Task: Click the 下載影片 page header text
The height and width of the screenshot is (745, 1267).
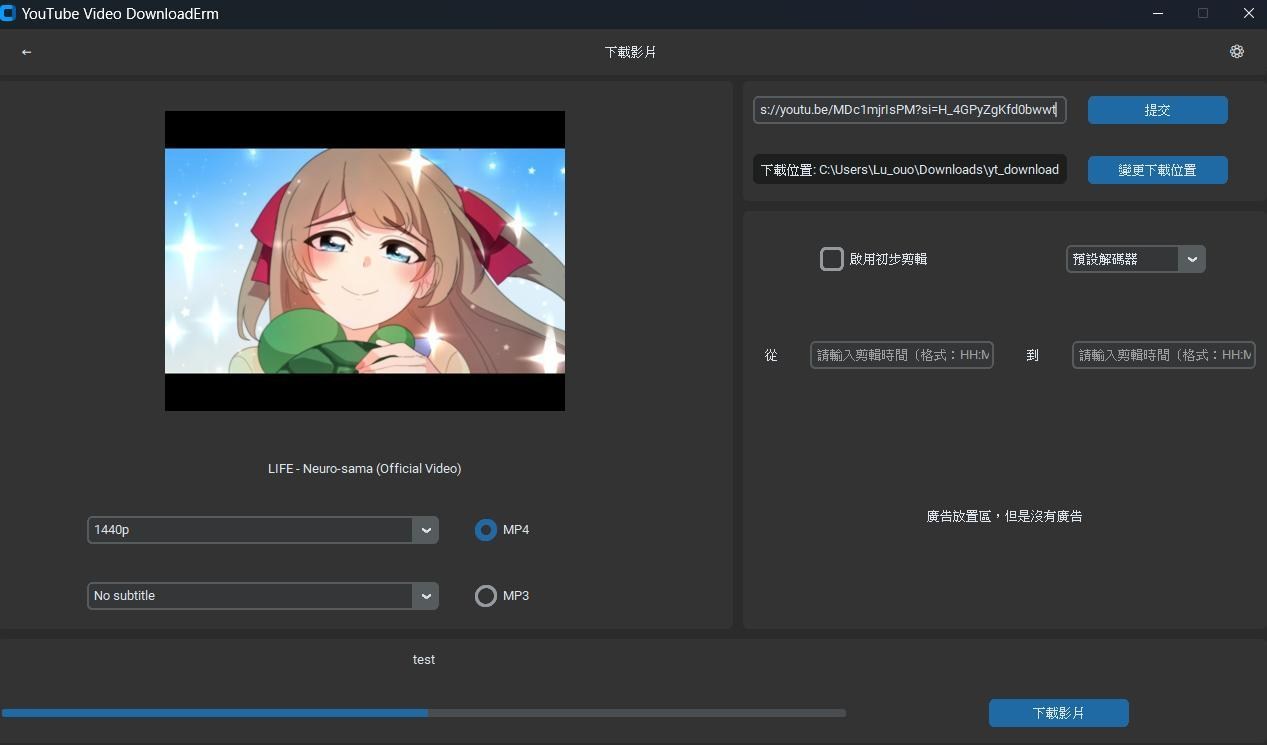Action: click(x=631, y=52)
